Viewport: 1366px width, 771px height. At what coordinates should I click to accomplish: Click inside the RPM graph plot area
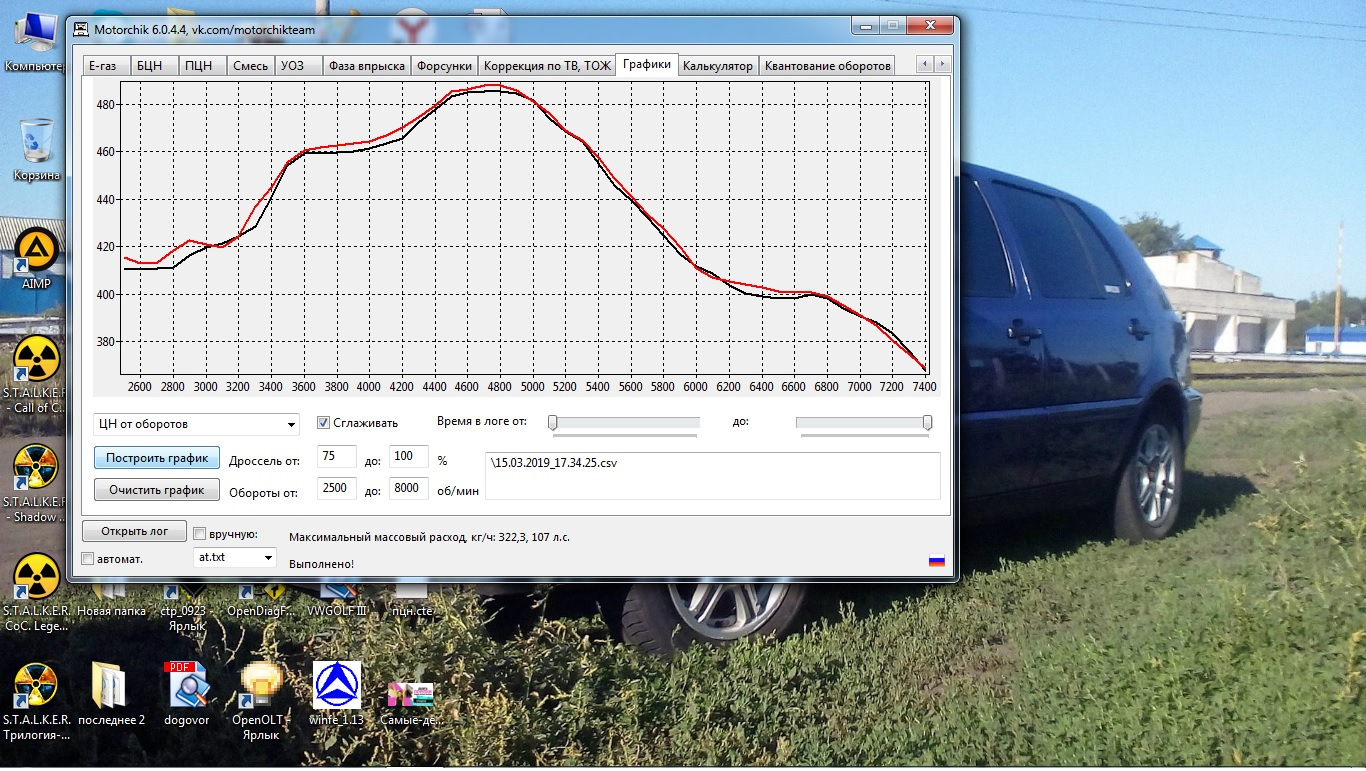526,228
